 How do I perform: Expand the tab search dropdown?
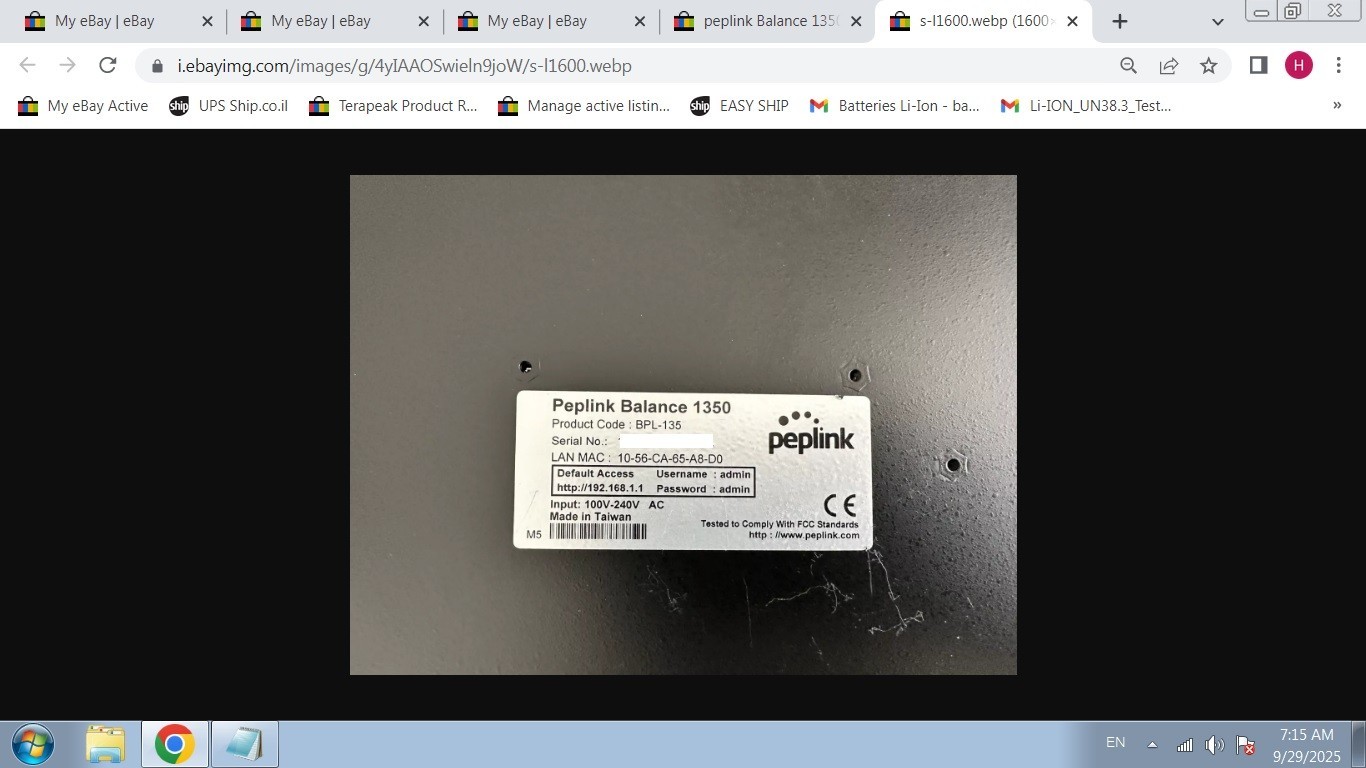[1217, 21]
